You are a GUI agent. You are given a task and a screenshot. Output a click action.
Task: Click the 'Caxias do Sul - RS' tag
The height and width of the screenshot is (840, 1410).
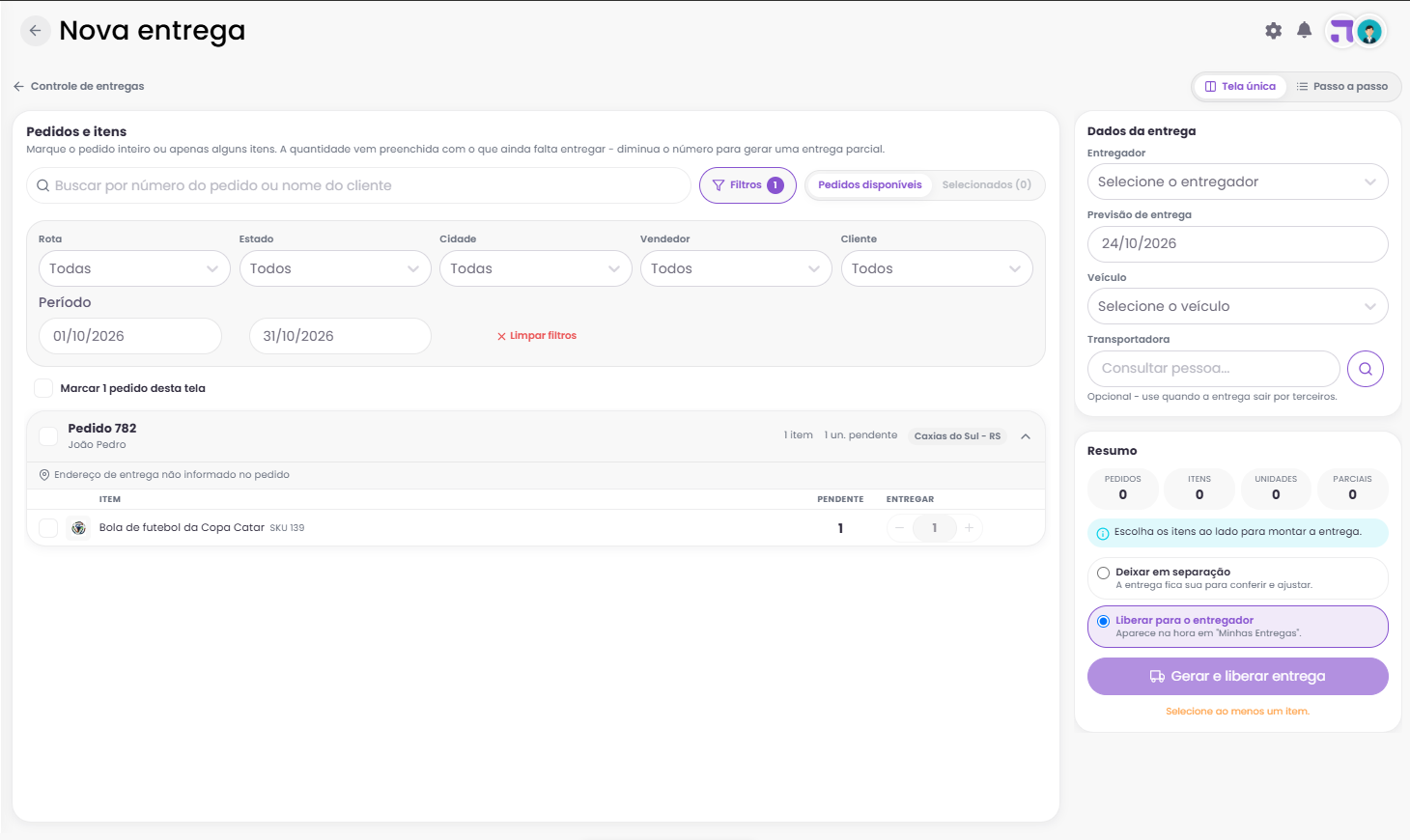[958, 436]
